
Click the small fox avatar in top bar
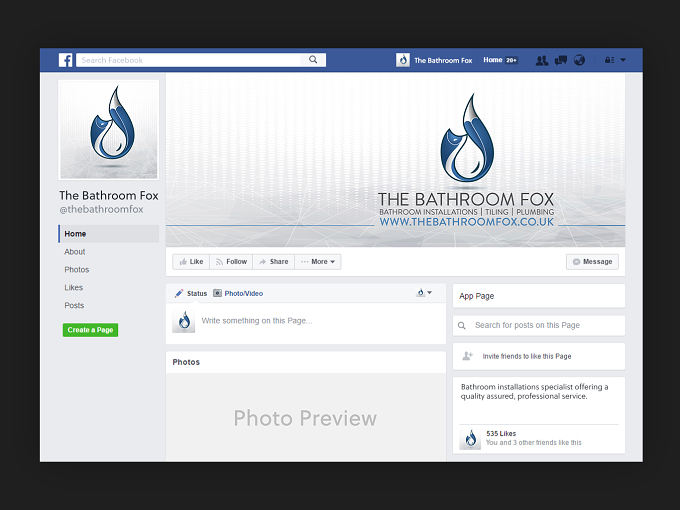402,60
